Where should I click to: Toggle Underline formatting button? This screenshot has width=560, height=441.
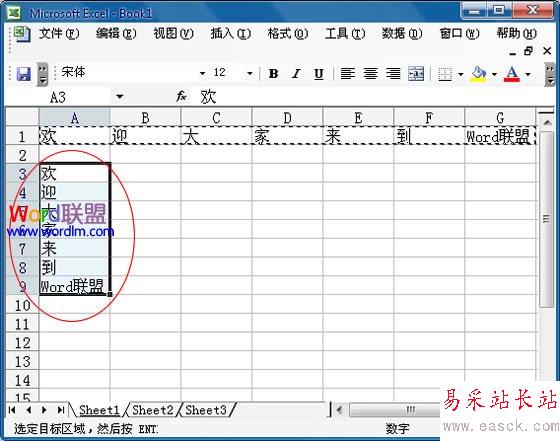(x=319, y=74)
